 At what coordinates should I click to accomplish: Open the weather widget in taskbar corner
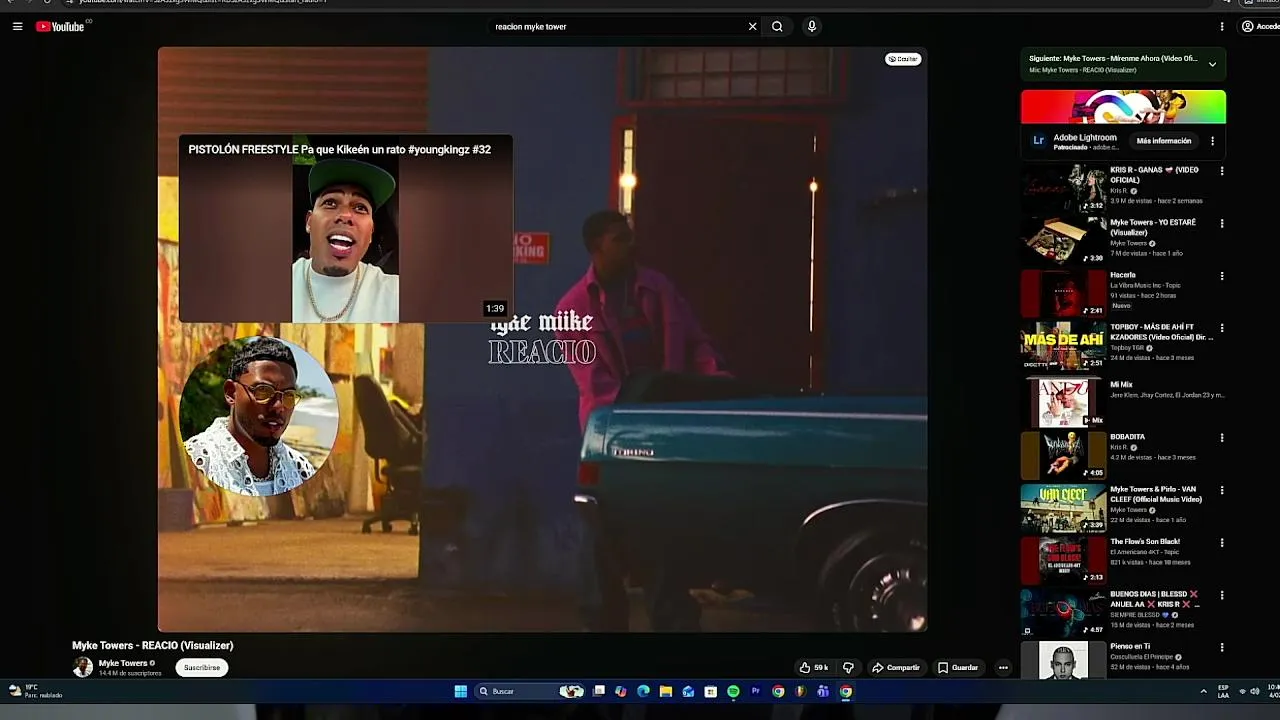click(36, 691)
